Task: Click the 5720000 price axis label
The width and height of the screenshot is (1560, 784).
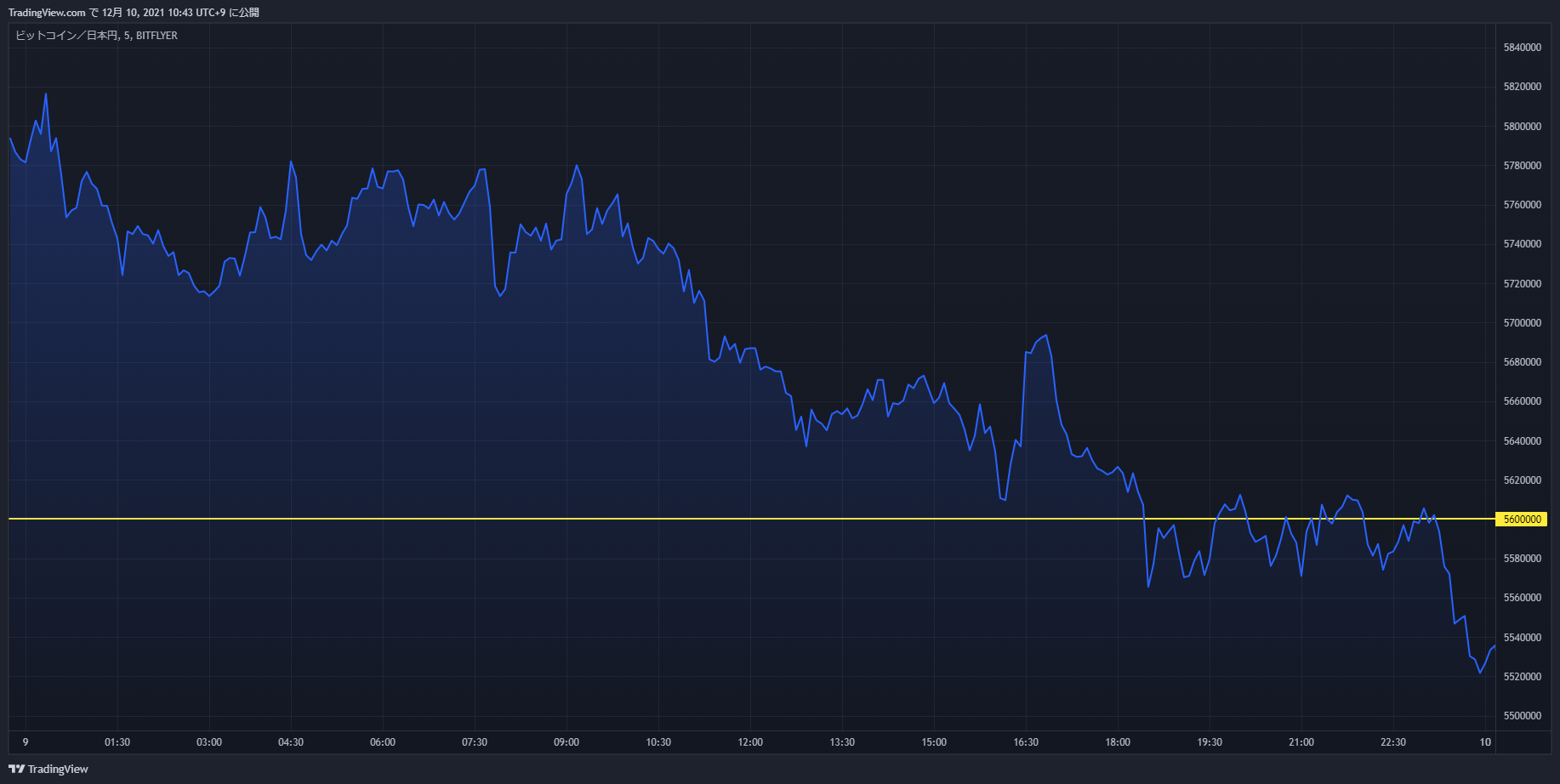Action: 1523,284
